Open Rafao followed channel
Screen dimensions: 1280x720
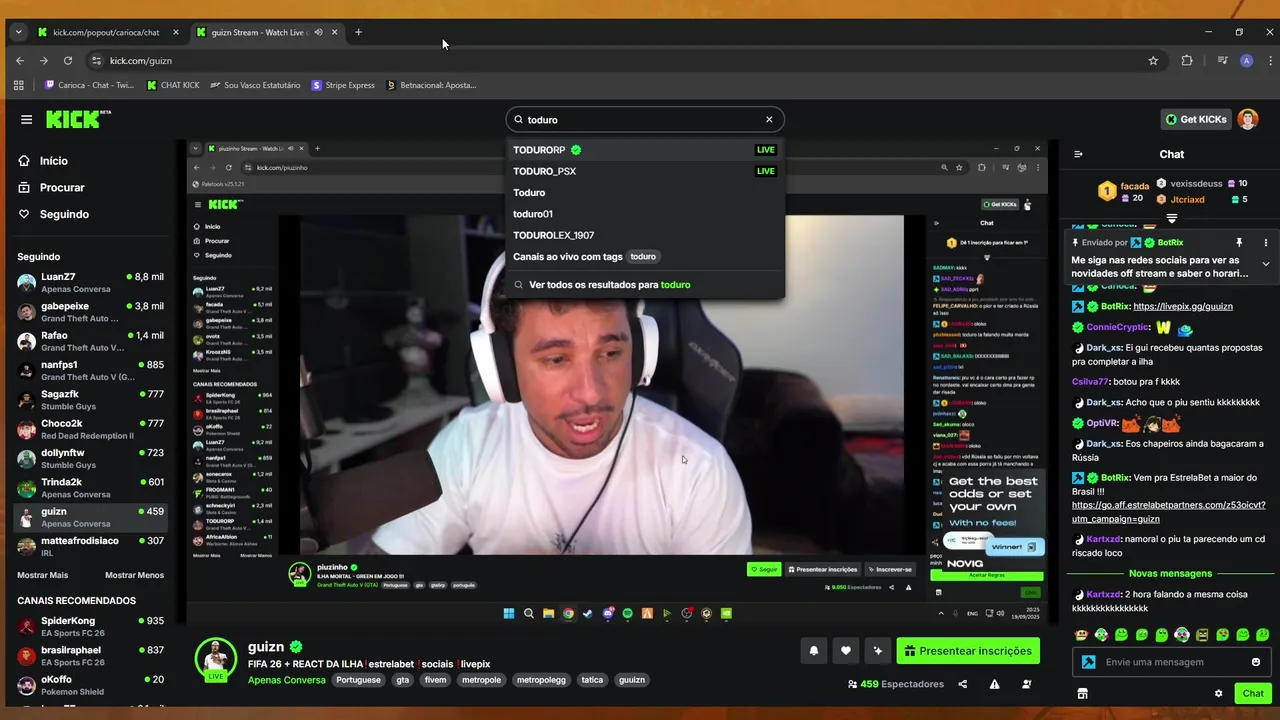[90, 341]
